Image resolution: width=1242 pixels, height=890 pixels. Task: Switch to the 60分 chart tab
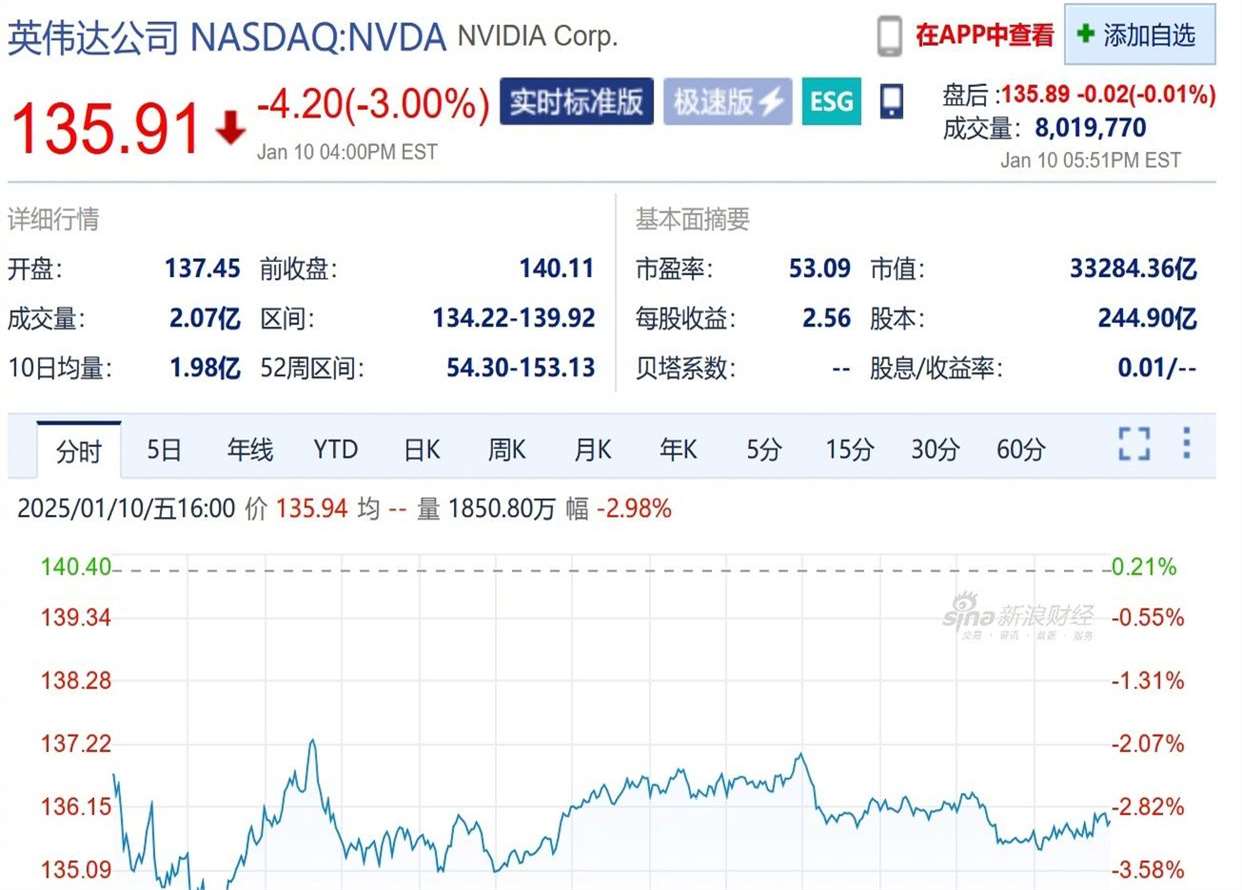[x=1020, y=451]
